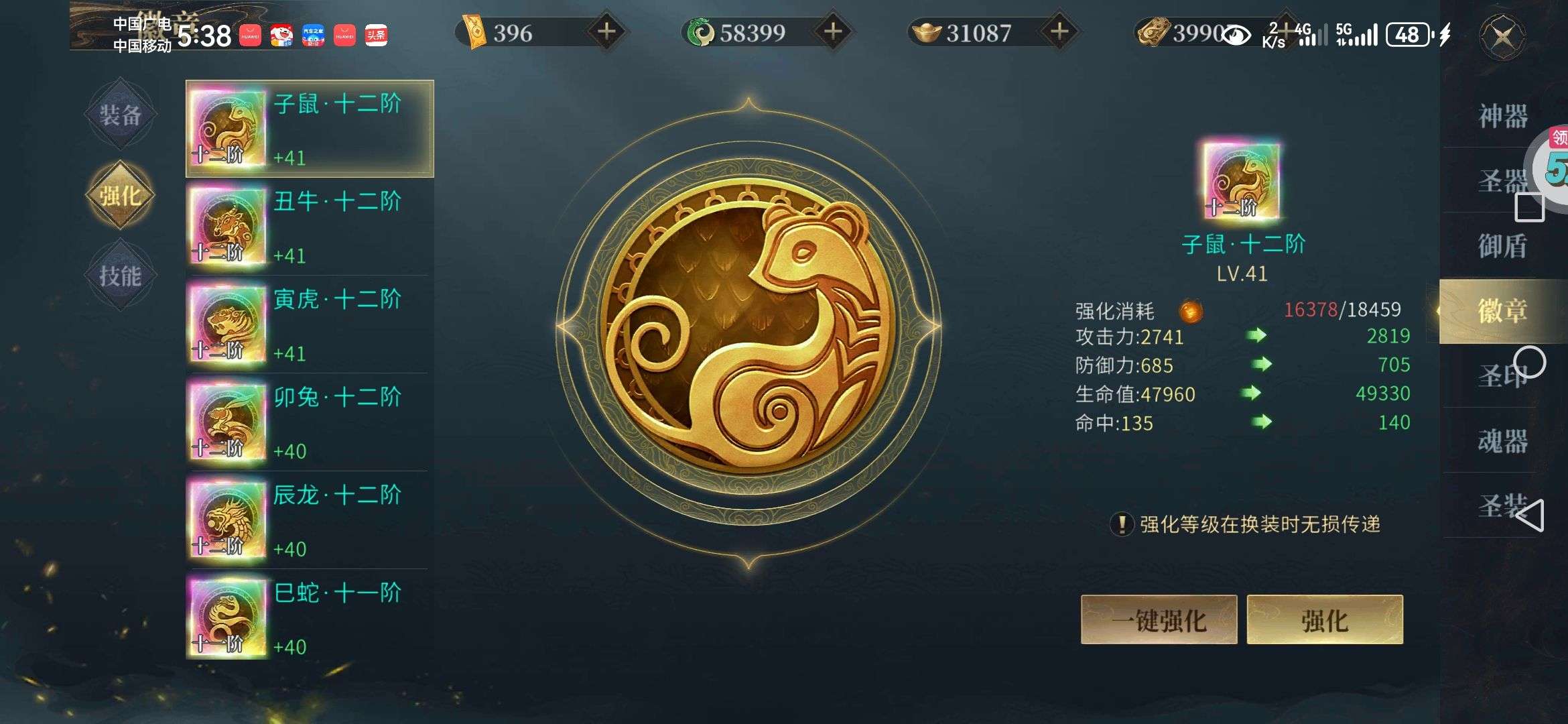Tap the 子鼠 badge icon above LV.41
The image size is (1568, 724).
pos(1242,181)
